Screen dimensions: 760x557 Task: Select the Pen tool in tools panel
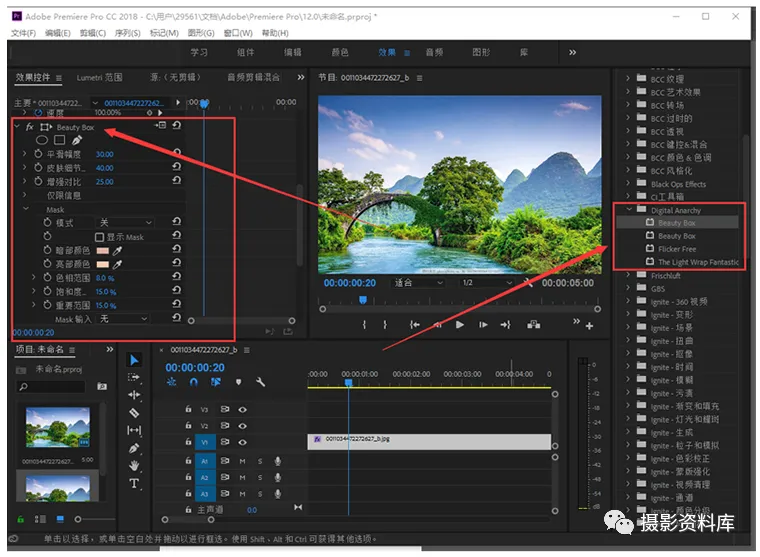(x=134, y=448)
